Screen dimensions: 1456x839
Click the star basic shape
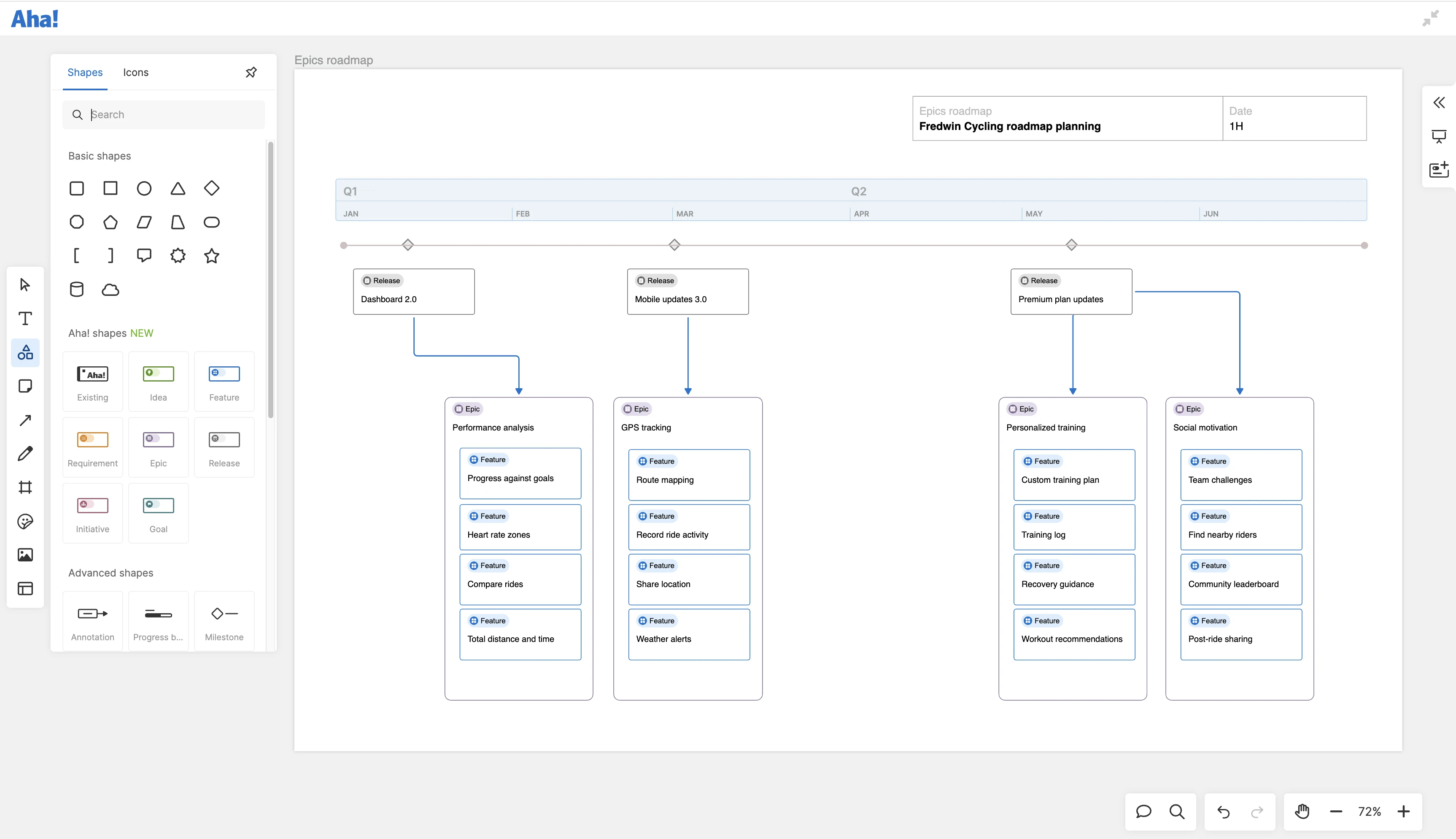click(x=211, y=256)
